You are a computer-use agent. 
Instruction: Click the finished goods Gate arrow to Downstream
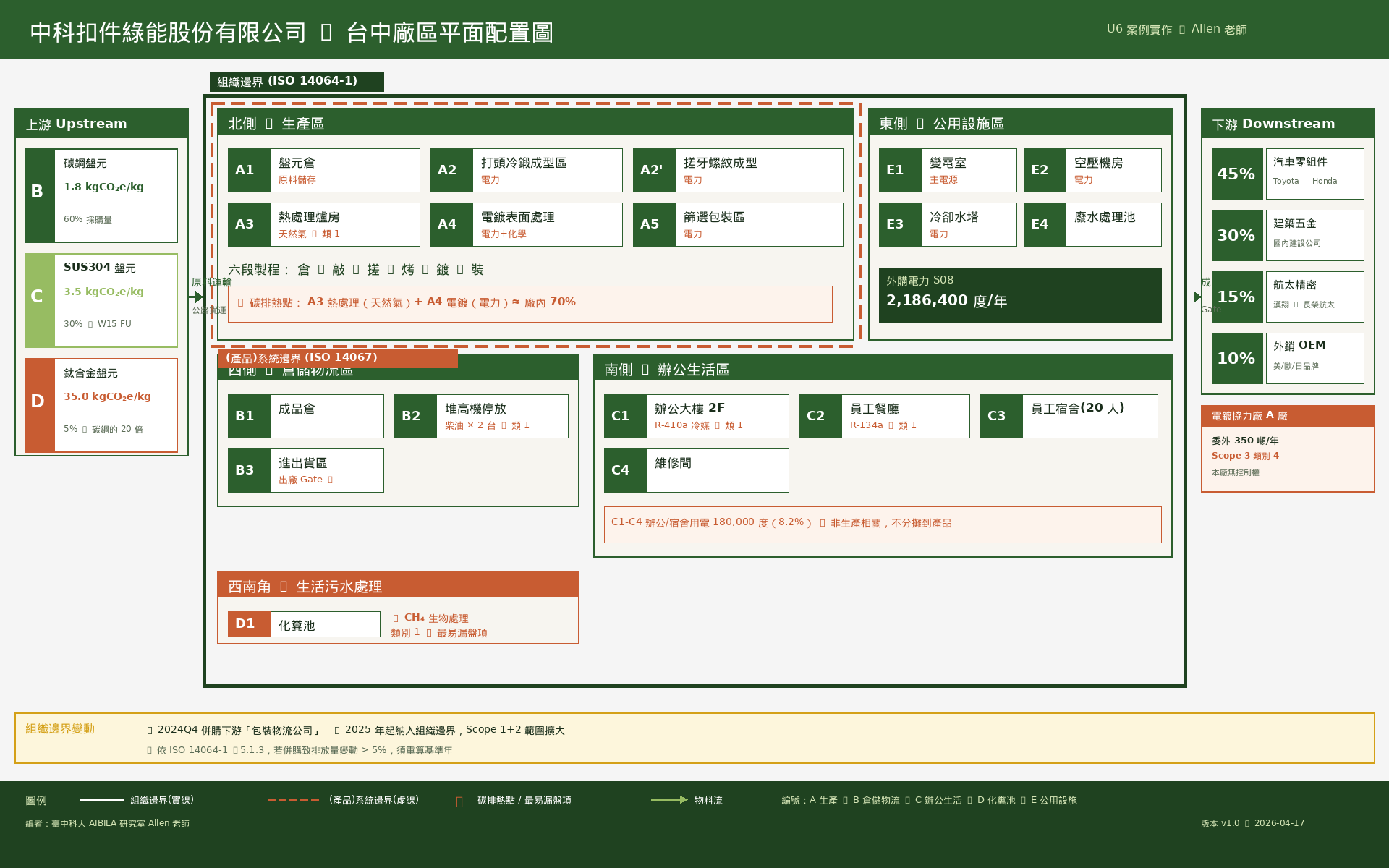(x=1197, y=297)
